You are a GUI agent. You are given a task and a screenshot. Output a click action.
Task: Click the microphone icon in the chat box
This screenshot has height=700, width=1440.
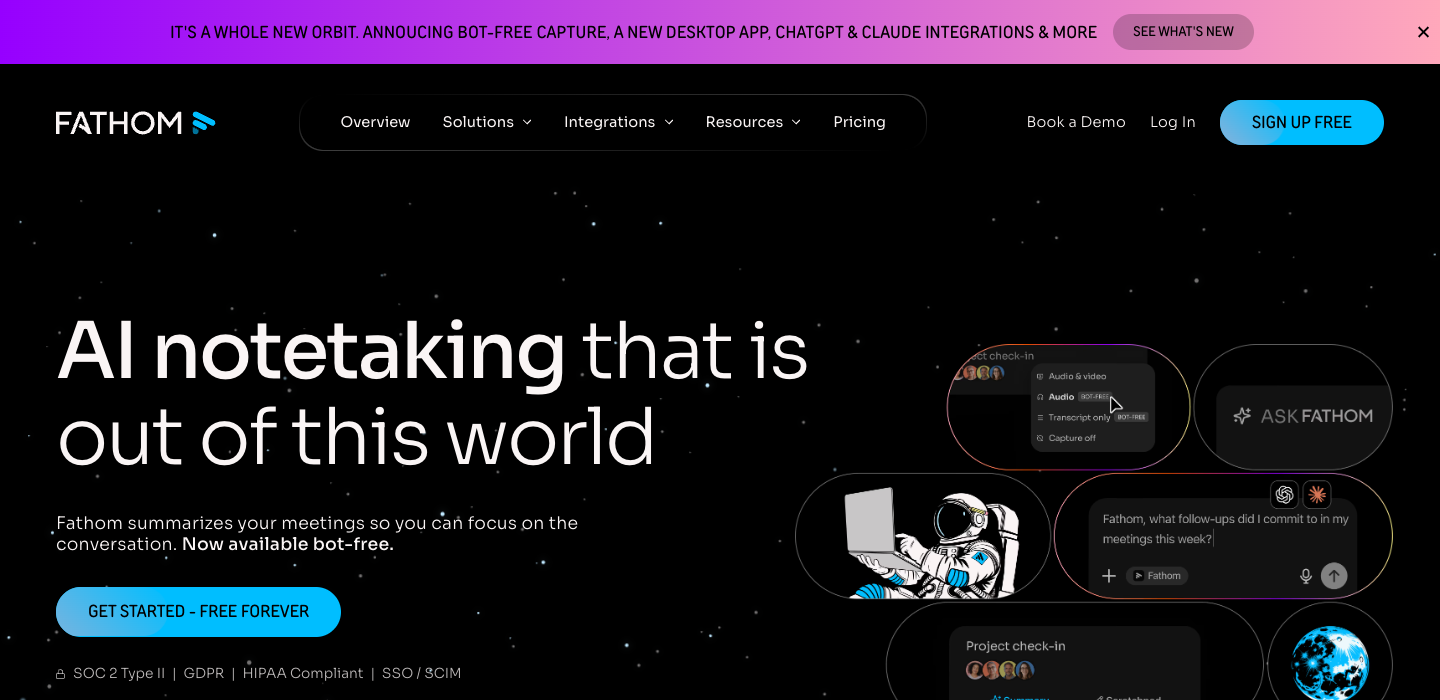tap(1305, 576)
